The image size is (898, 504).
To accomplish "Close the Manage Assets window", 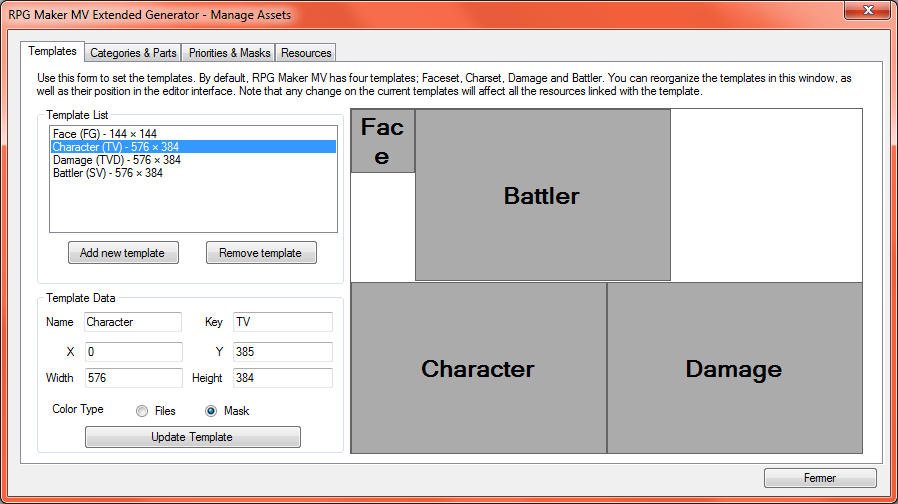I will pos(868,10).
